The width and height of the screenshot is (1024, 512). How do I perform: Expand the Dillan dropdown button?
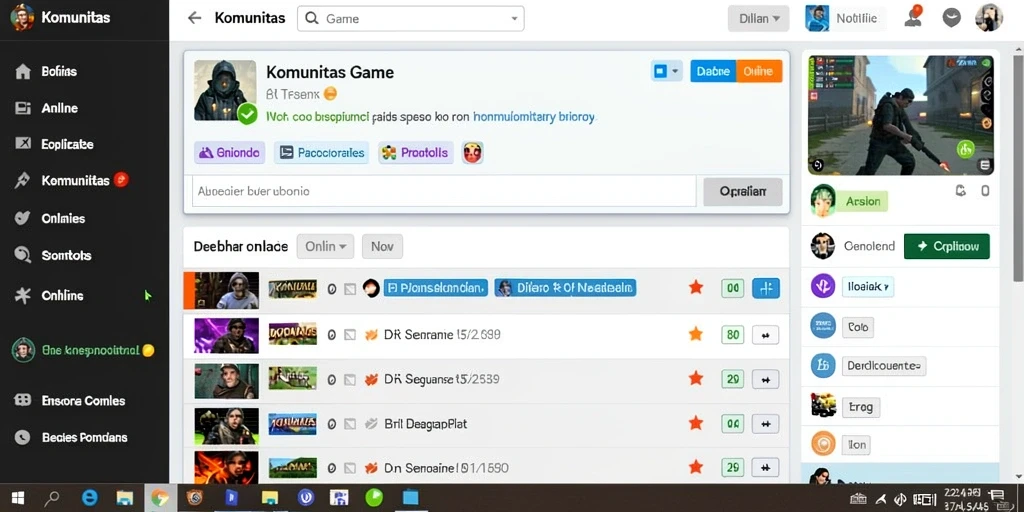(x=758, y=19)
